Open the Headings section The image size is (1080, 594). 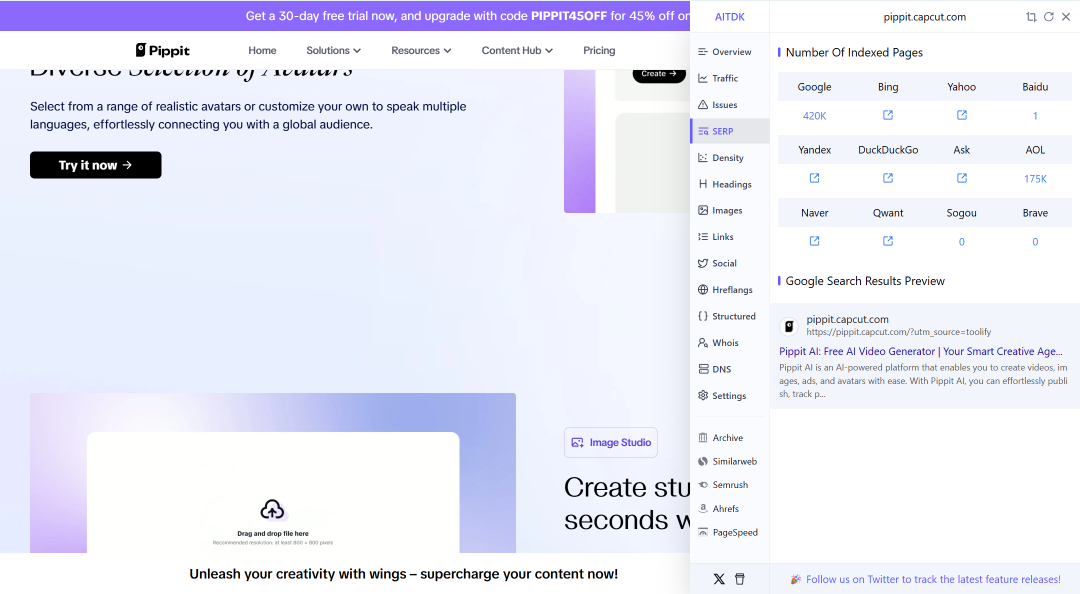(725, 184)
